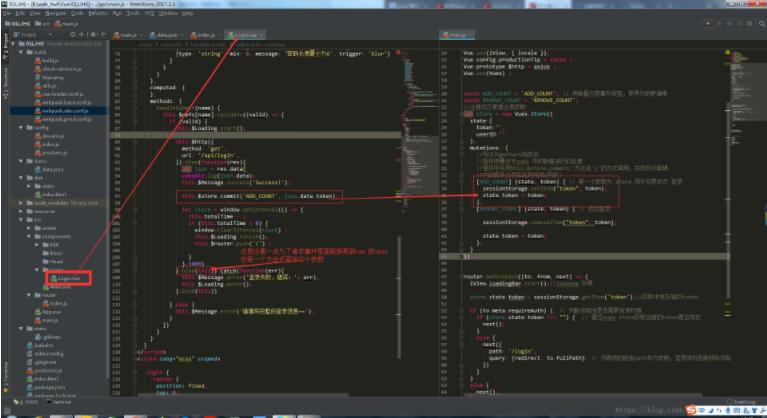Open dev.env.js in config folder

point(49,136)
